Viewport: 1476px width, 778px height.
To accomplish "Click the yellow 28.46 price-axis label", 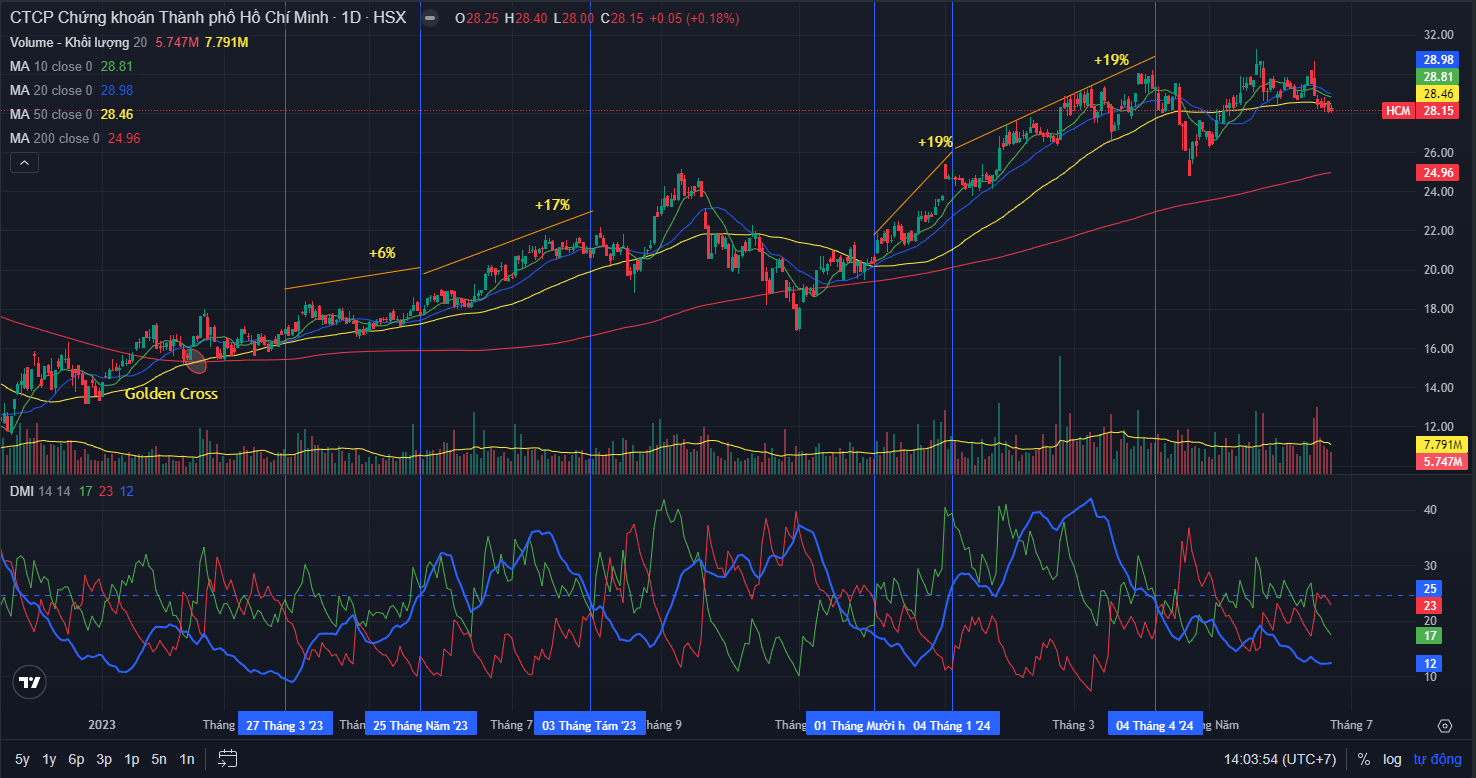I will [1438, 94].
